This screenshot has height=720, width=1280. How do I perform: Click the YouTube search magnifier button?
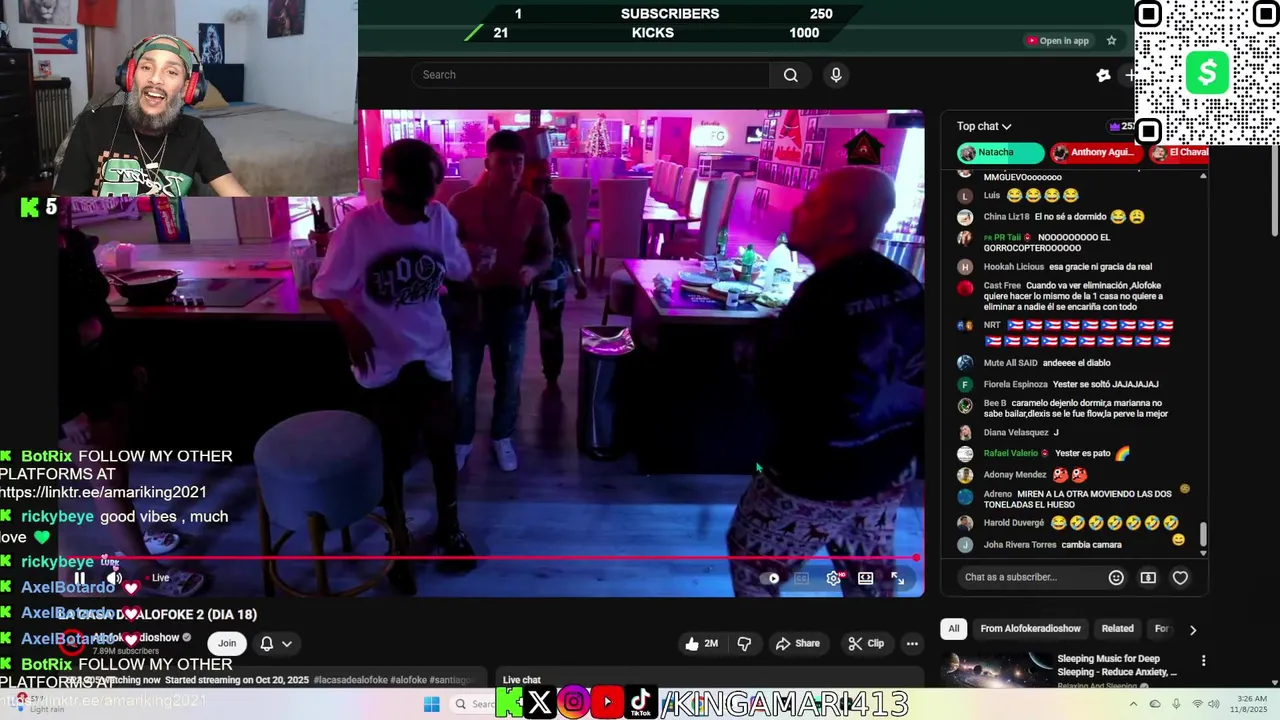790,75
